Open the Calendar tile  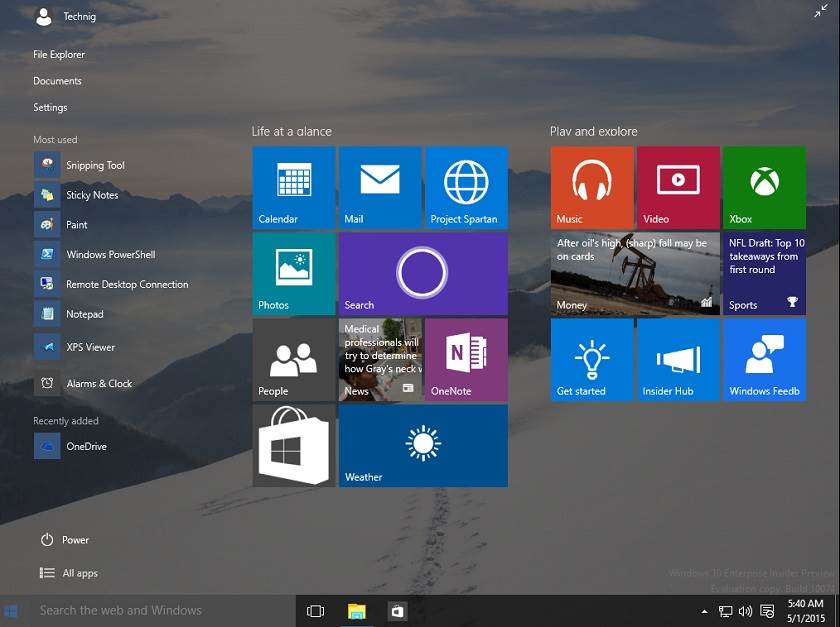click(x=294, y=187)
